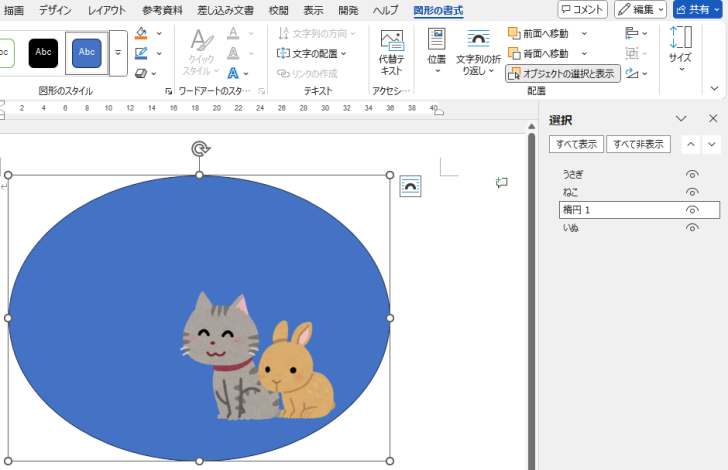This screenshot has height=470, width=728.
Task: Select うさぎ in the selection list
Action: click(573, 174)
